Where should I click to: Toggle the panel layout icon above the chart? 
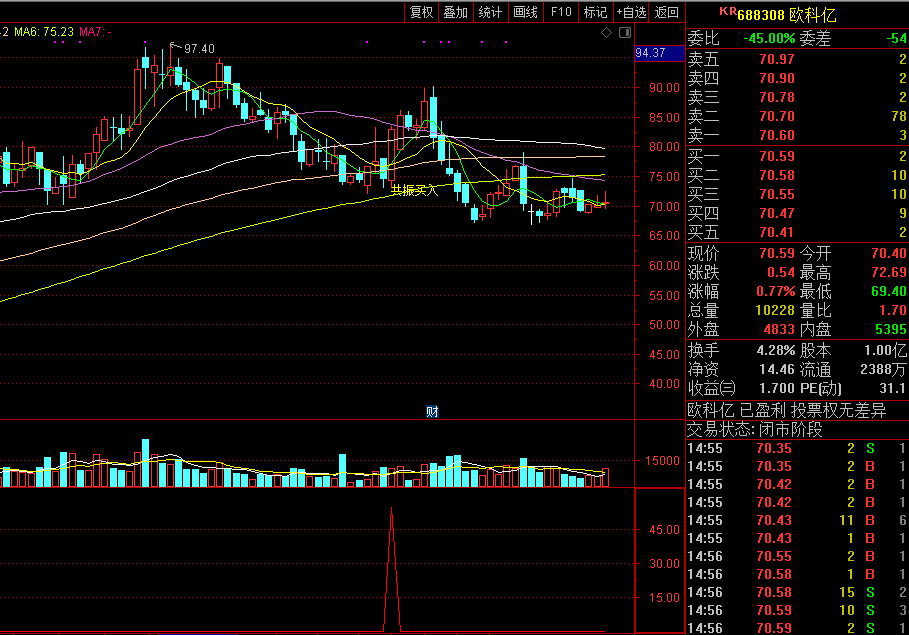pyautogui.click(x=625, y=32)
